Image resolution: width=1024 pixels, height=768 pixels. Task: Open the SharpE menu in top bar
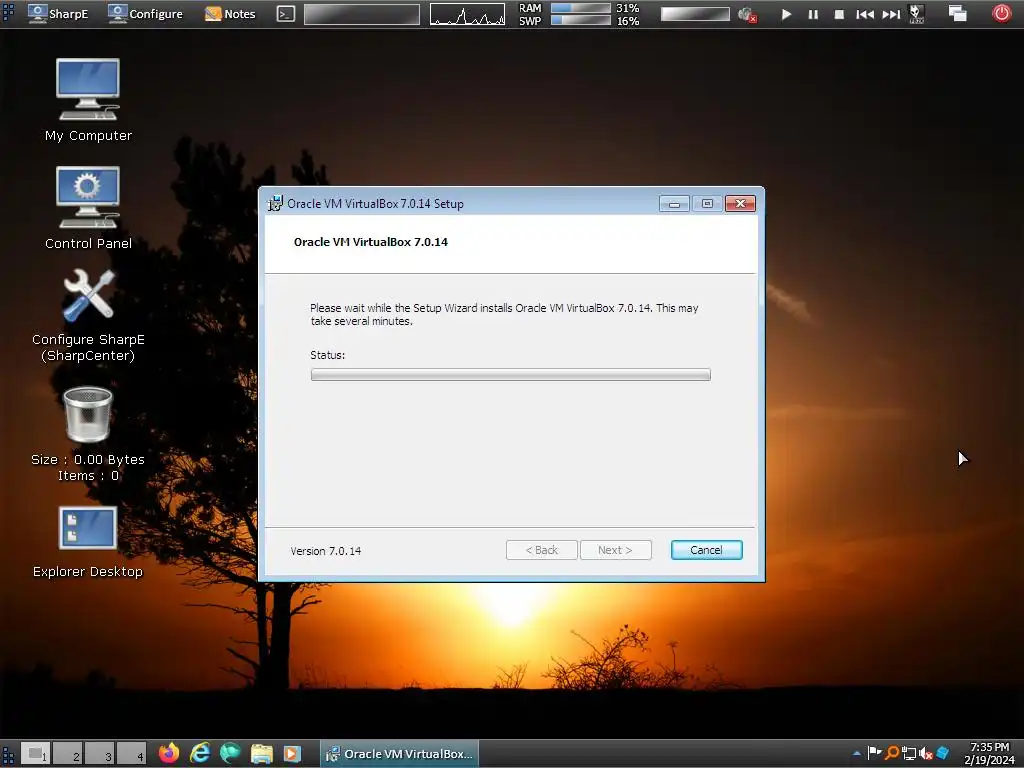[58, 14]
